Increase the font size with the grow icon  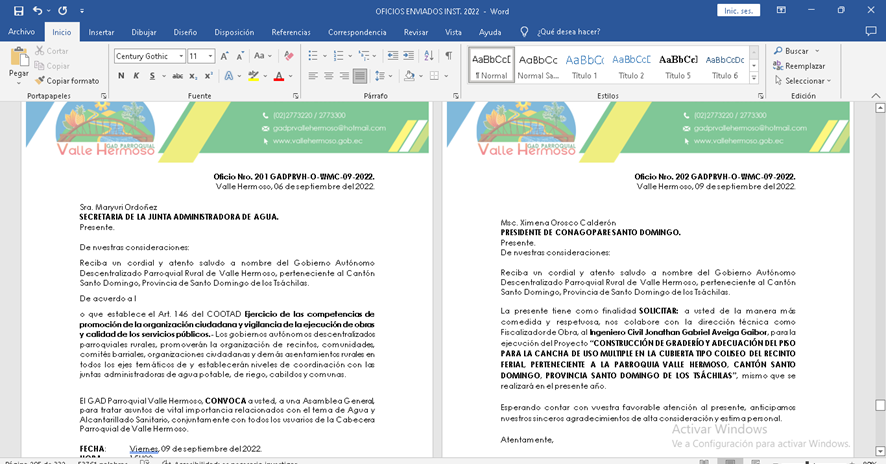click(226, 56)
